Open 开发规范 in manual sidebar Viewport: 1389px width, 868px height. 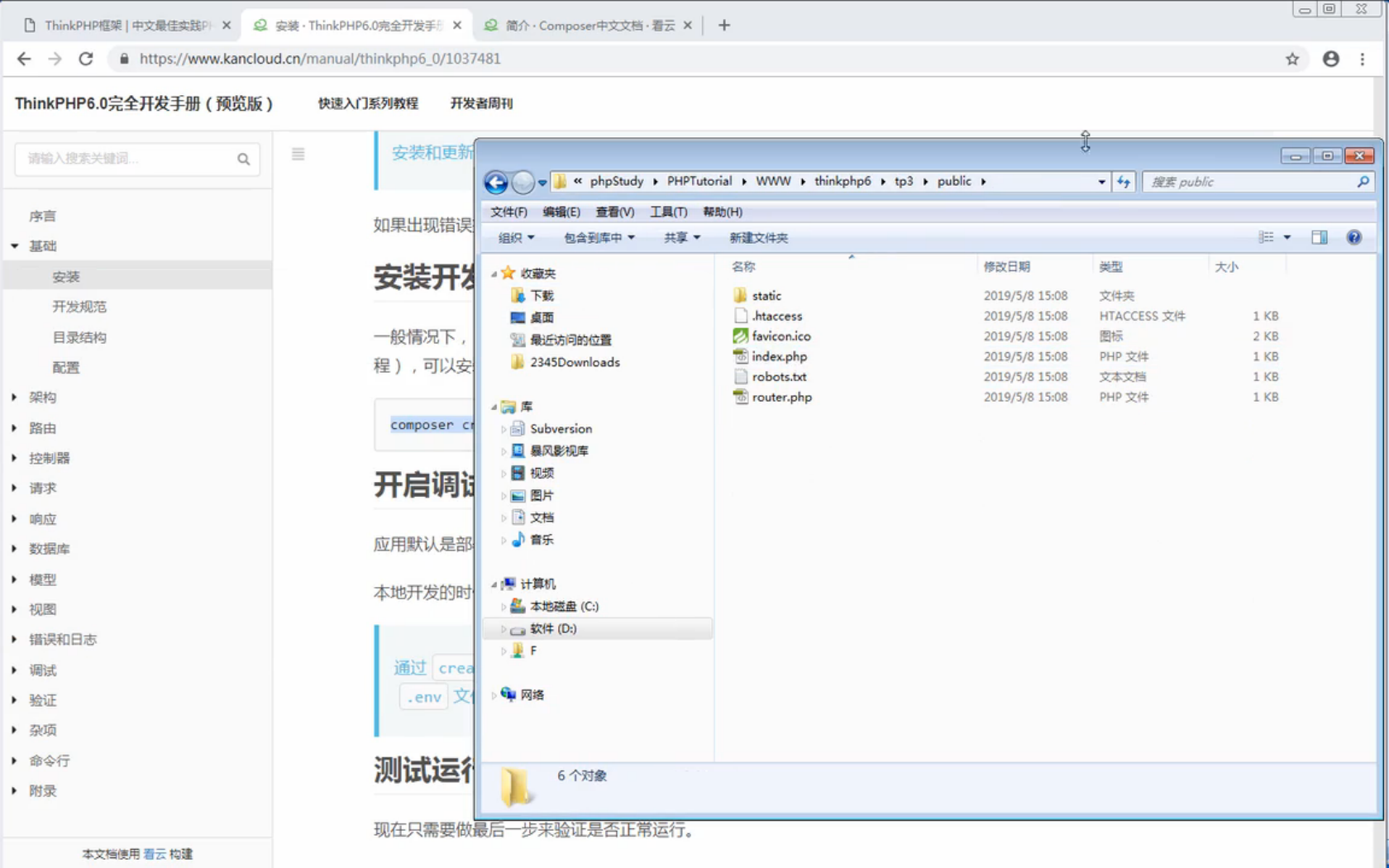[79, 307]
